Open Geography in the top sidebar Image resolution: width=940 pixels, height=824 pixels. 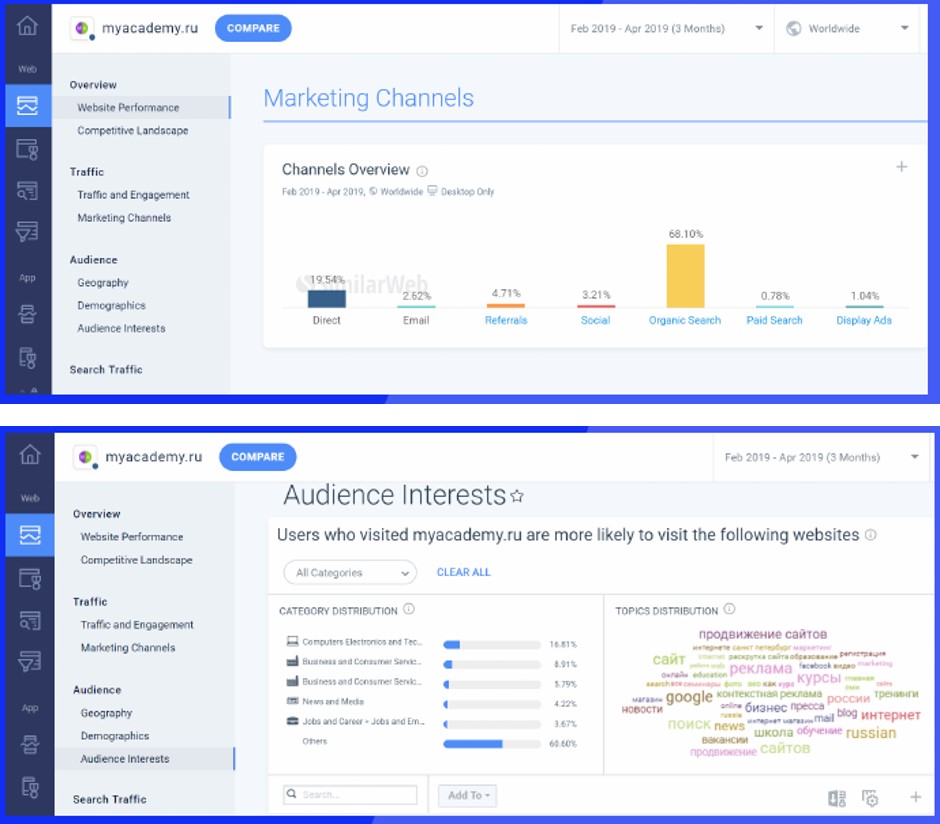coord(103,282)
